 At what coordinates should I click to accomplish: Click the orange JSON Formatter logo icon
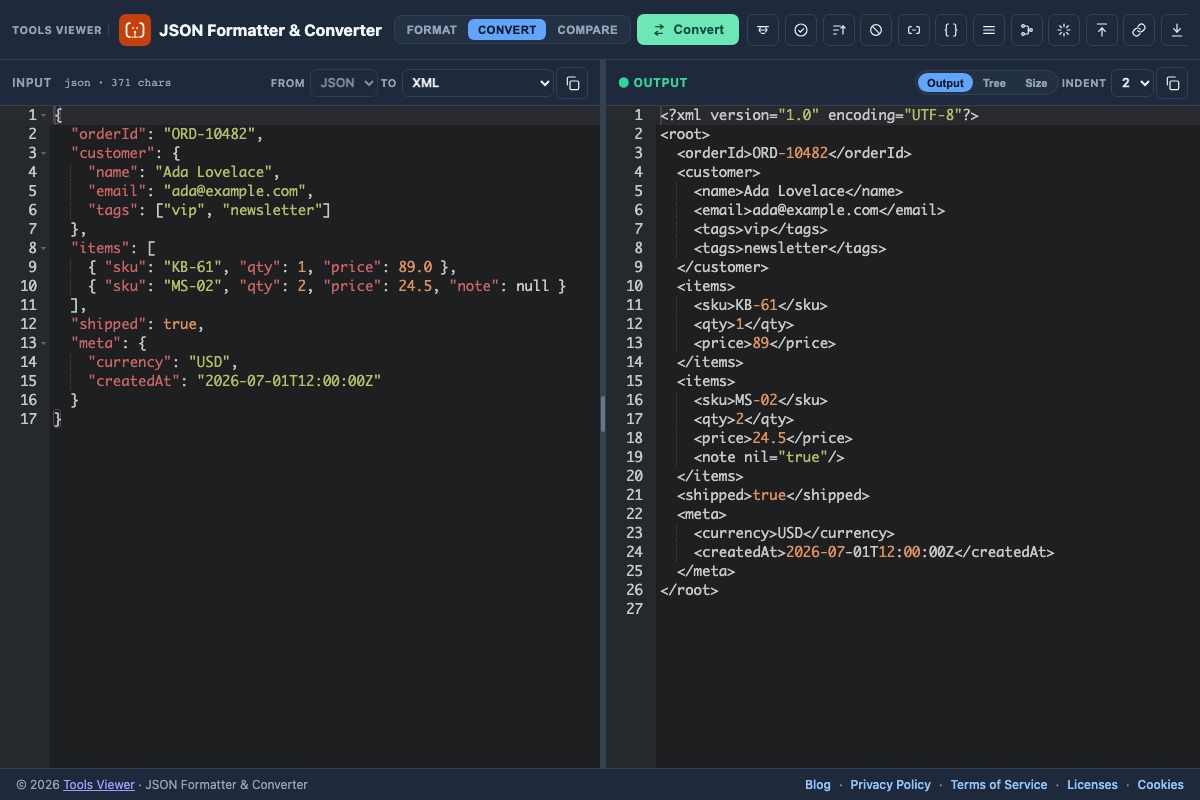tap(135, 30)
